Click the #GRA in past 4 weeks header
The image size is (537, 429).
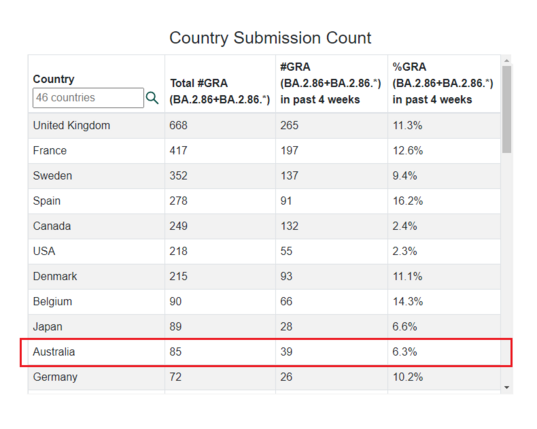[x=330, y=83]
